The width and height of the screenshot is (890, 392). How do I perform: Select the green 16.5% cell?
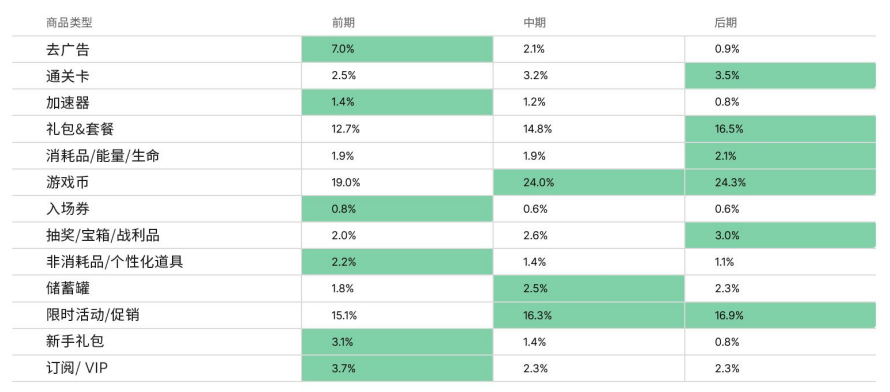[780, 129]
